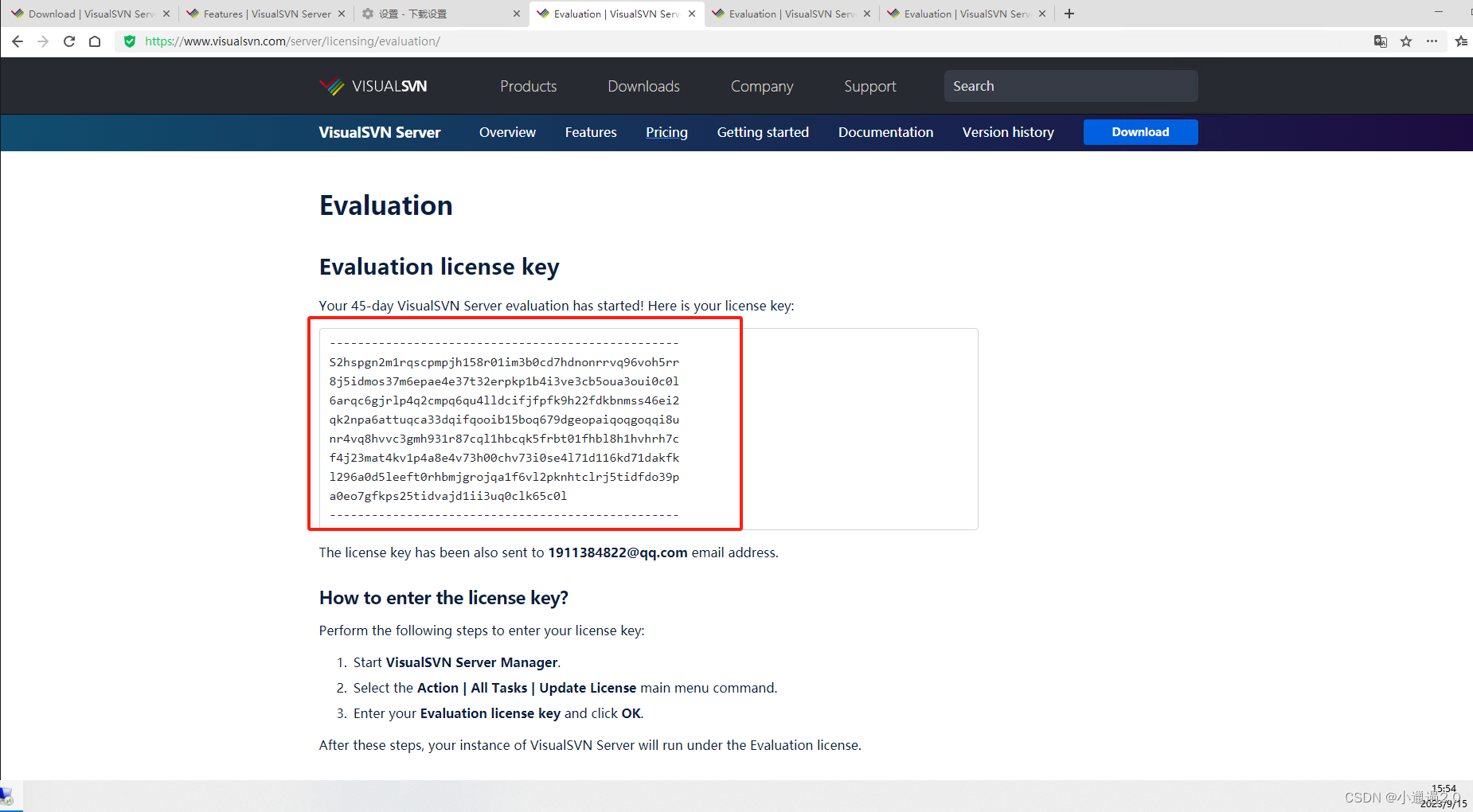The height and width of the screenshot is (812, 1473).
Task: Go forward to the next page
Action: tap(43, 41)
